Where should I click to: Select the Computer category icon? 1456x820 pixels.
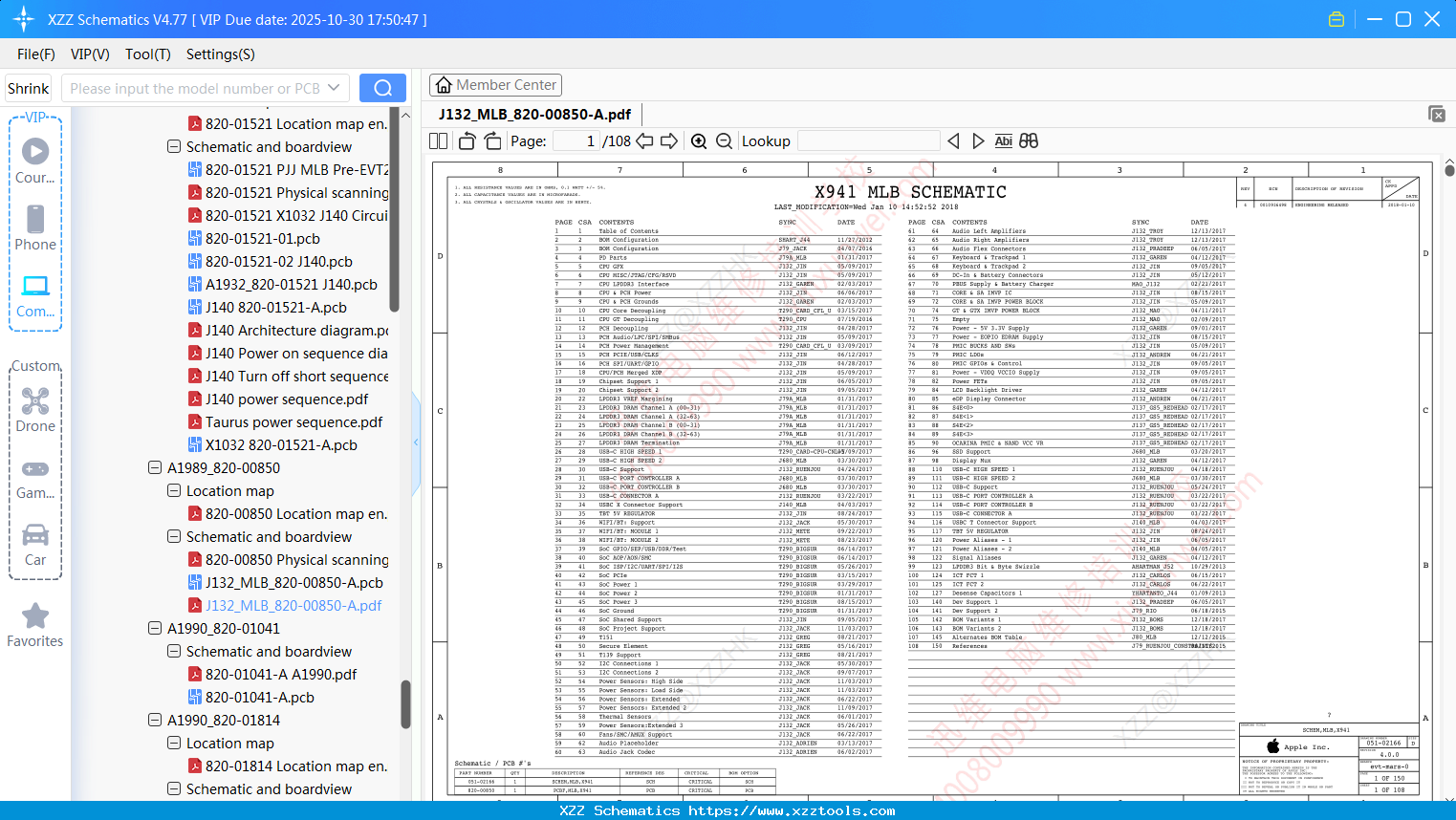click(x=35, y=295)
